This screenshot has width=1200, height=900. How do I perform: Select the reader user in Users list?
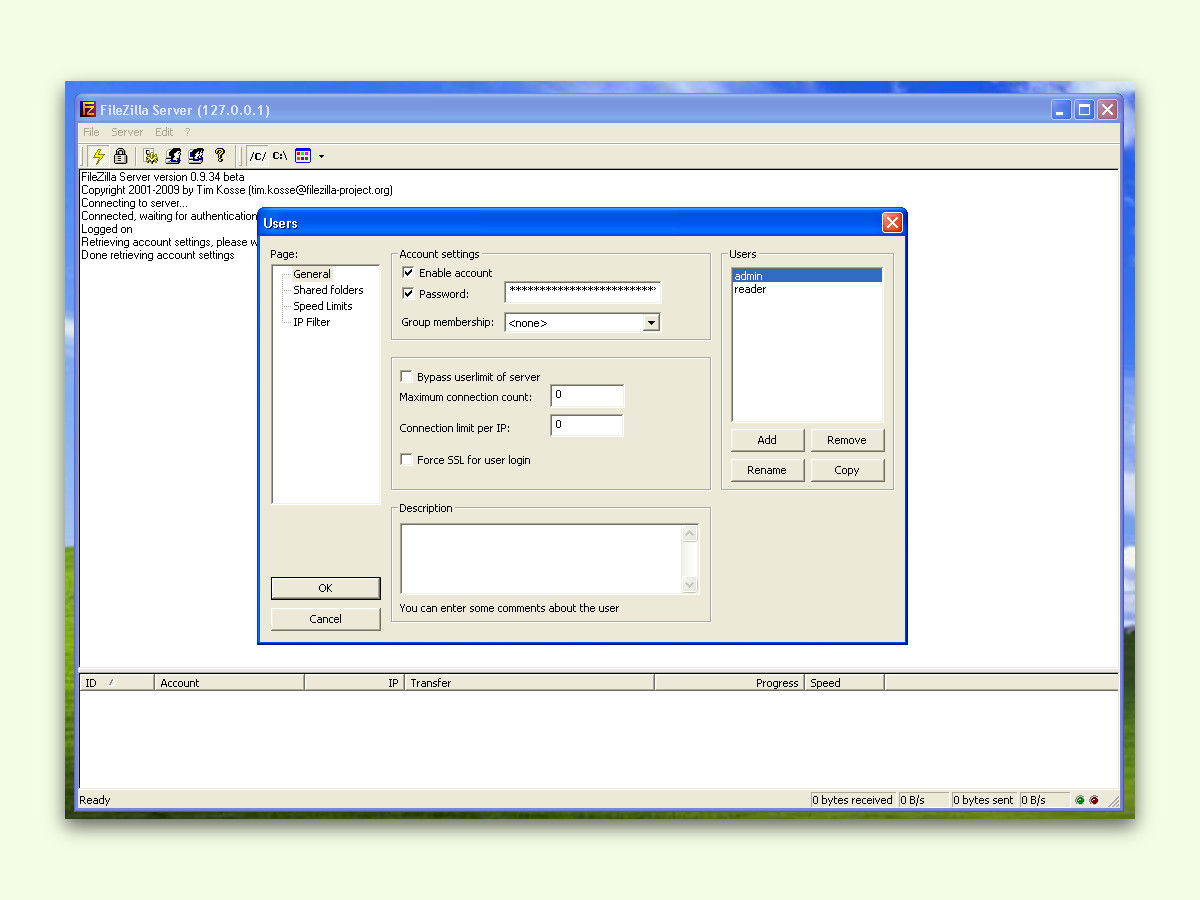click(x=807, y=289)
